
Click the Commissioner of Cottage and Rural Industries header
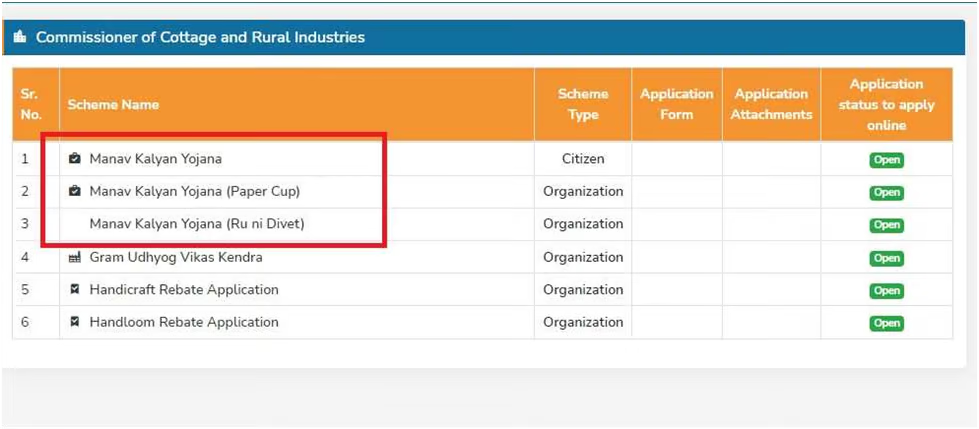(200, 37)
